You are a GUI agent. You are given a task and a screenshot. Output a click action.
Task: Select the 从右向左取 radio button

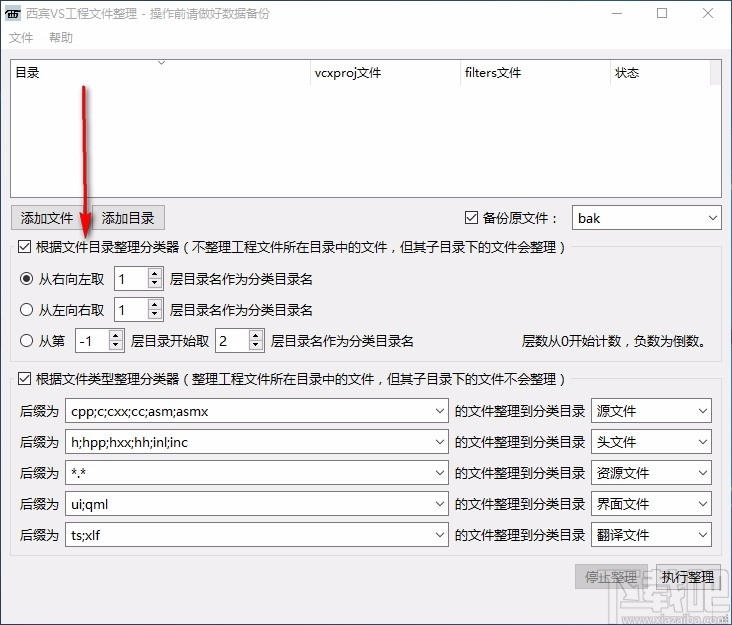[x=26, y=279]
